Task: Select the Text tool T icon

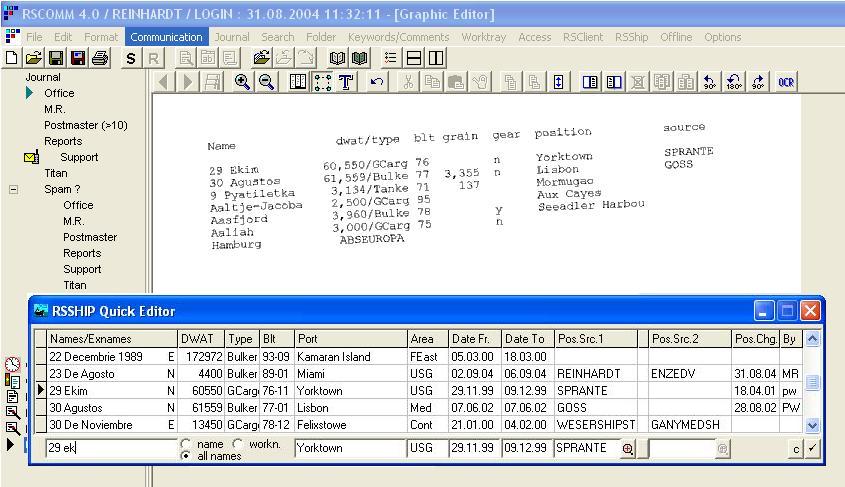Action: [x=346, y=82]
